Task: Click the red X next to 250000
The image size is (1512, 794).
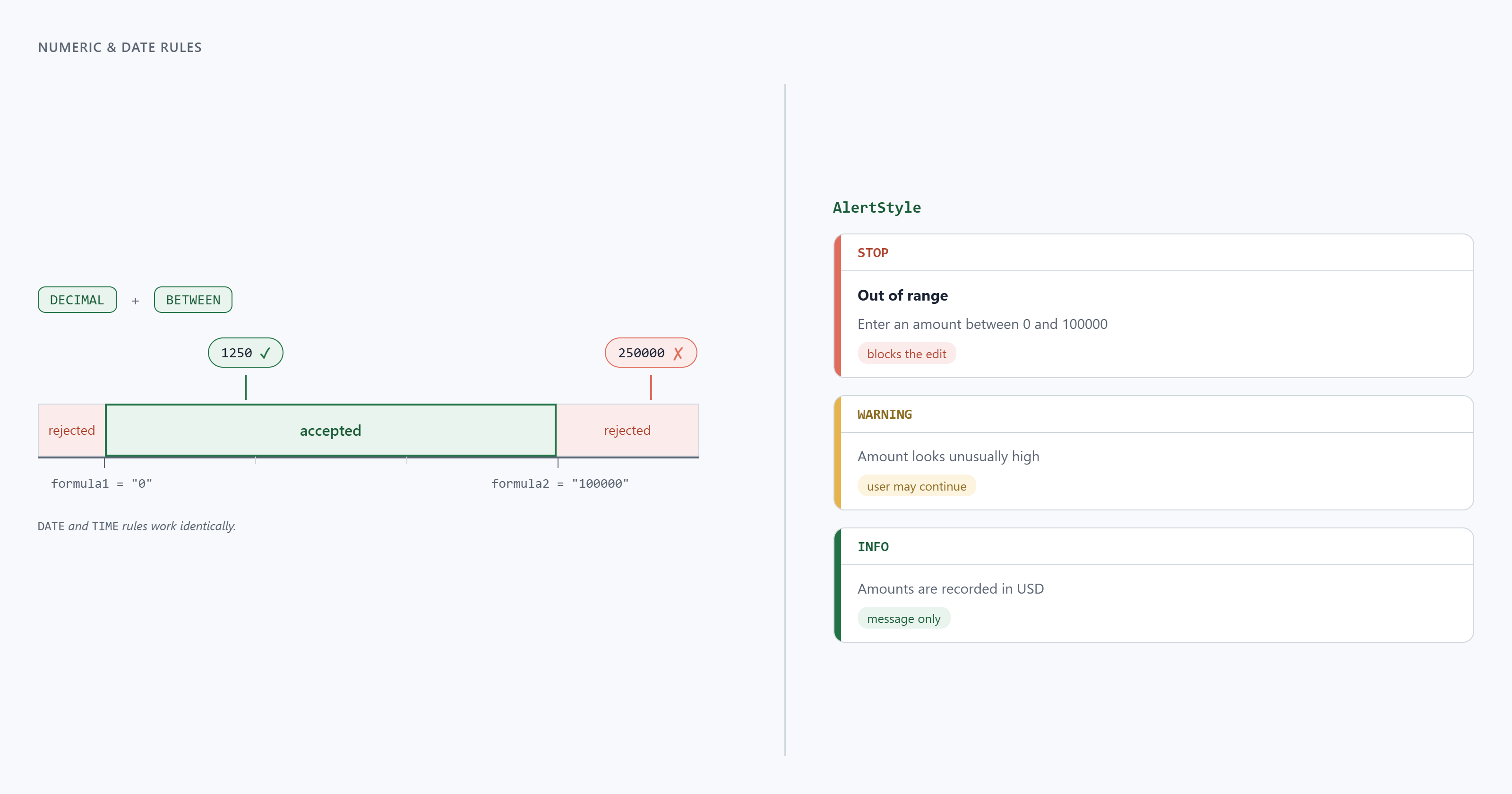Action: click(x=678, y=353)
